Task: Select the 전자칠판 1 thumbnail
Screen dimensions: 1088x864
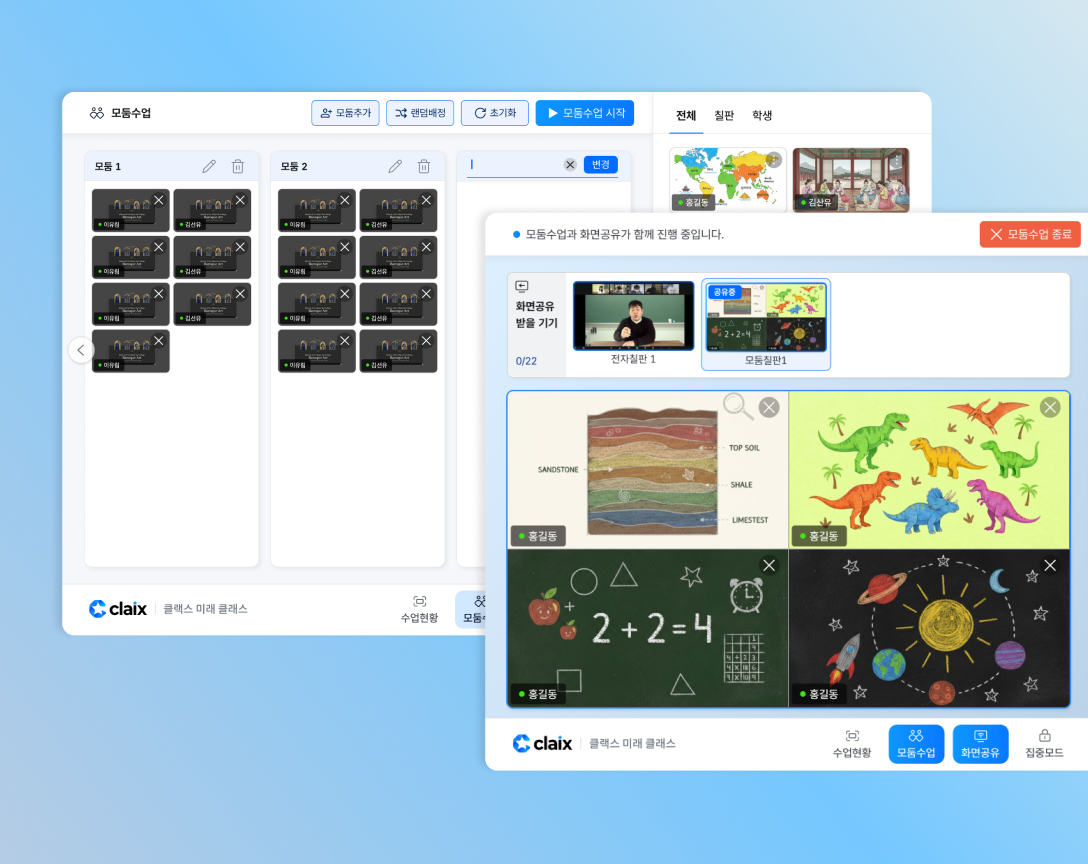Action: pyautogui.click(x=633, y=318)
